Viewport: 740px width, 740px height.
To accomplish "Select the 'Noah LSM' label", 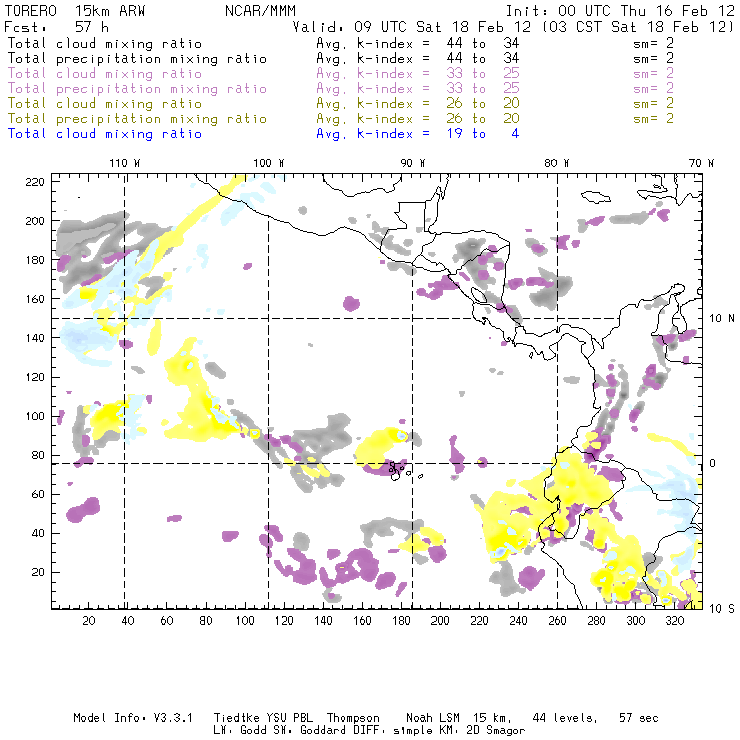I will click(433, 718).
